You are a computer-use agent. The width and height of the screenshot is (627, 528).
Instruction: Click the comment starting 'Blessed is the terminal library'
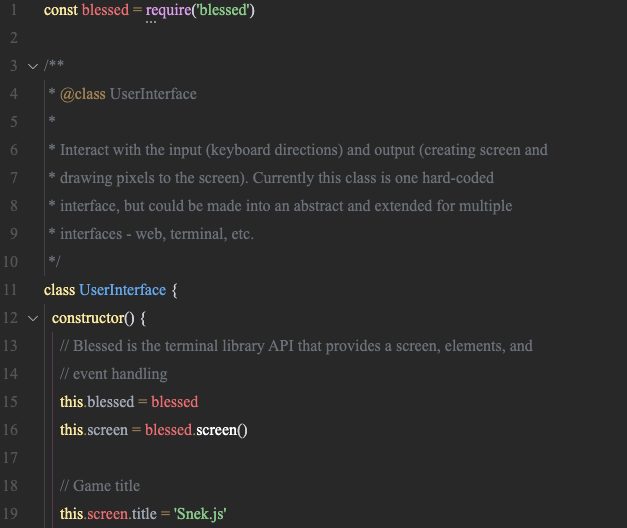click(x=296, y=346)
